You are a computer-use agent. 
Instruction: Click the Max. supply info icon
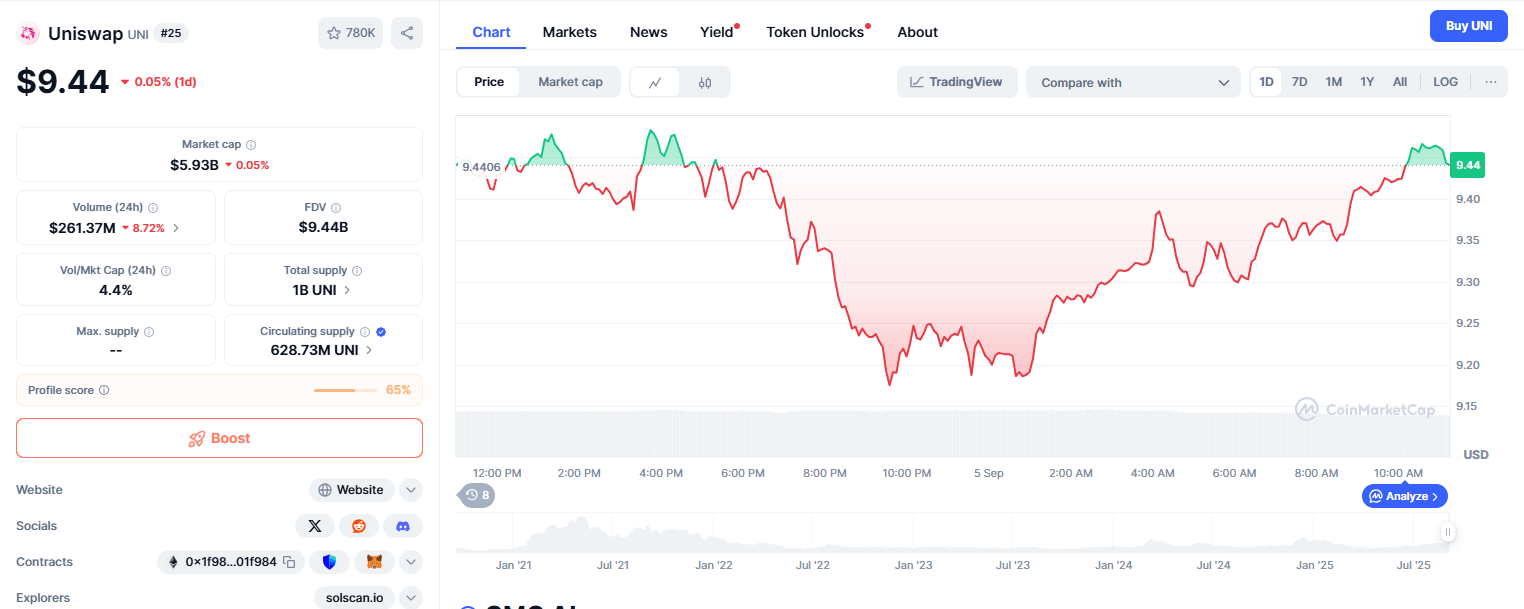149,332
